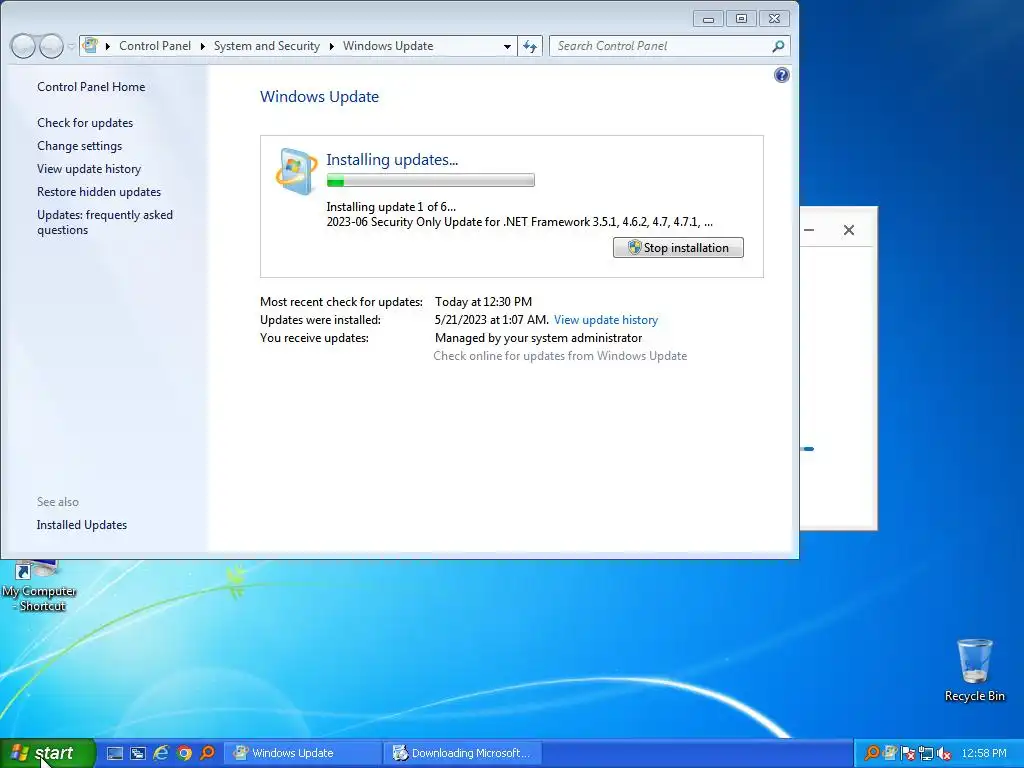Select the My Computer Shortcut desktop icon
The height and width of the screenshot is (768, 1024).
click(39, 587)
